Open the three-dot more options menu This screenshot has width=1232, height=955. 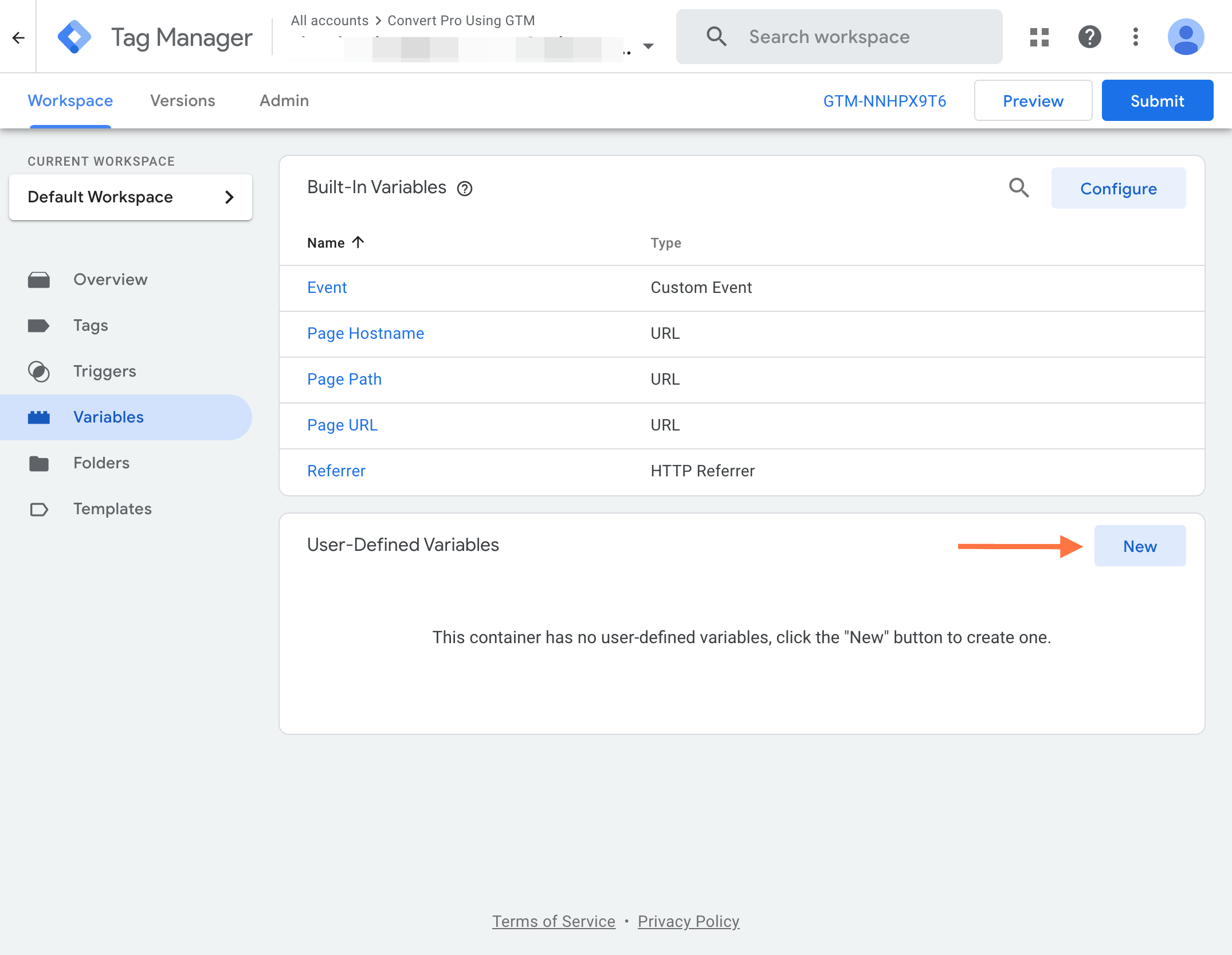tap(1135, 37)
